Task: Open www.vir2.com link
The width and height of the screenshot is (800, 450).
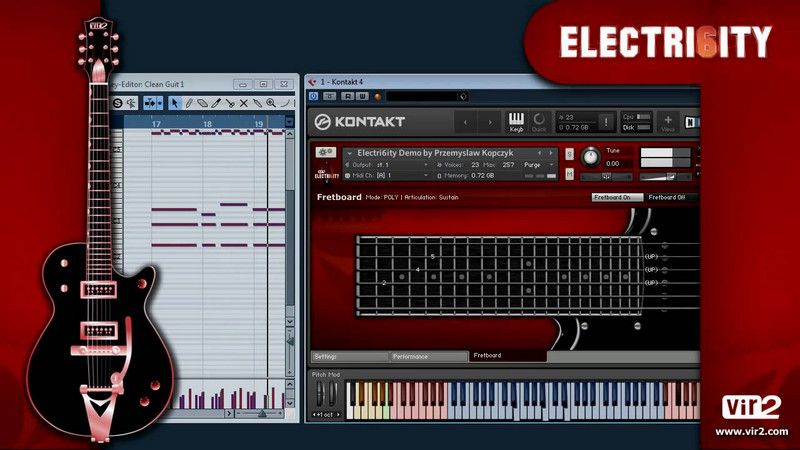Action: tap(751, 432)
